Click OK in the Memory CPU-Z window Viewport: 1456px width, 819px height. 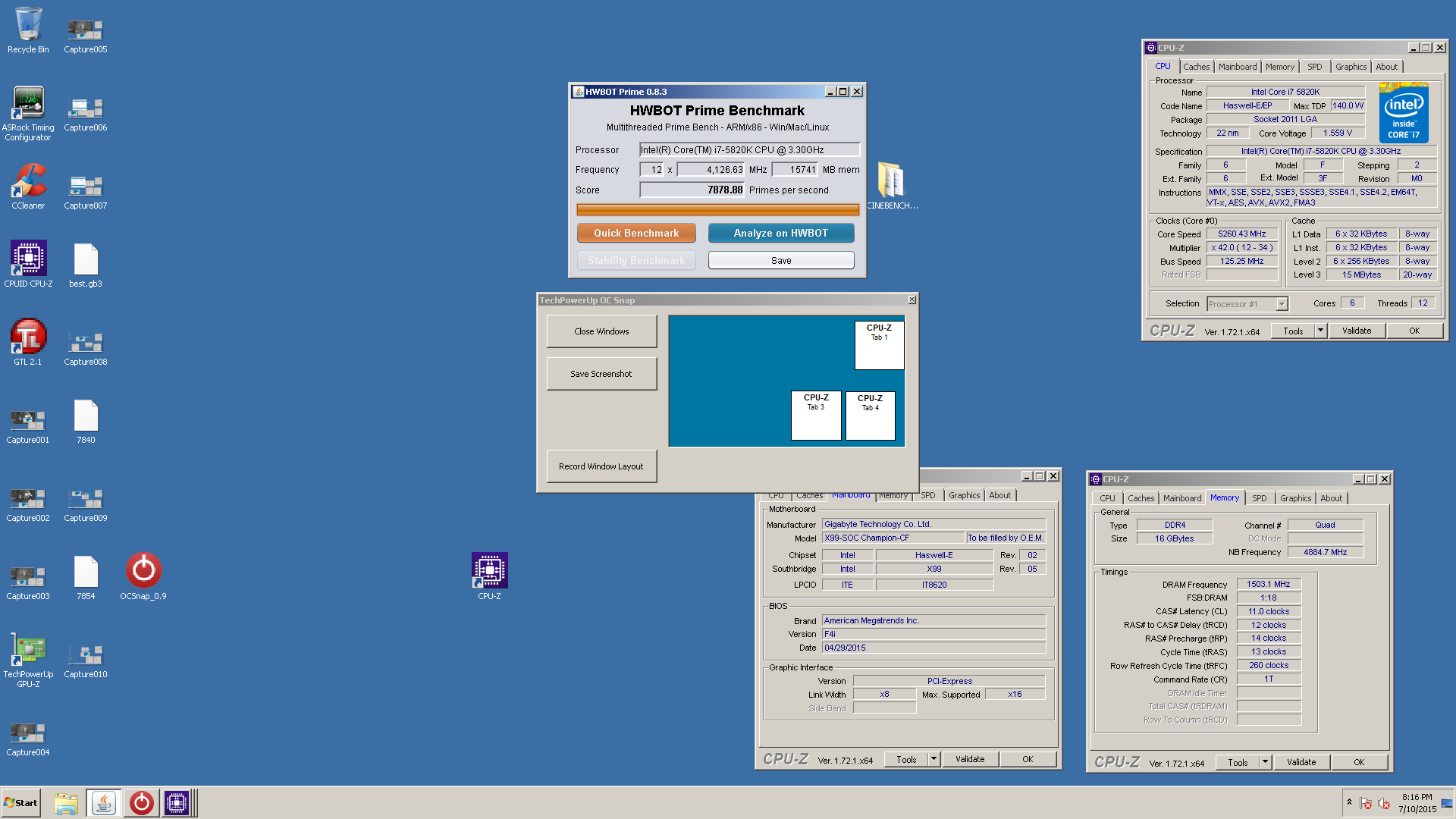(1359, 762)
